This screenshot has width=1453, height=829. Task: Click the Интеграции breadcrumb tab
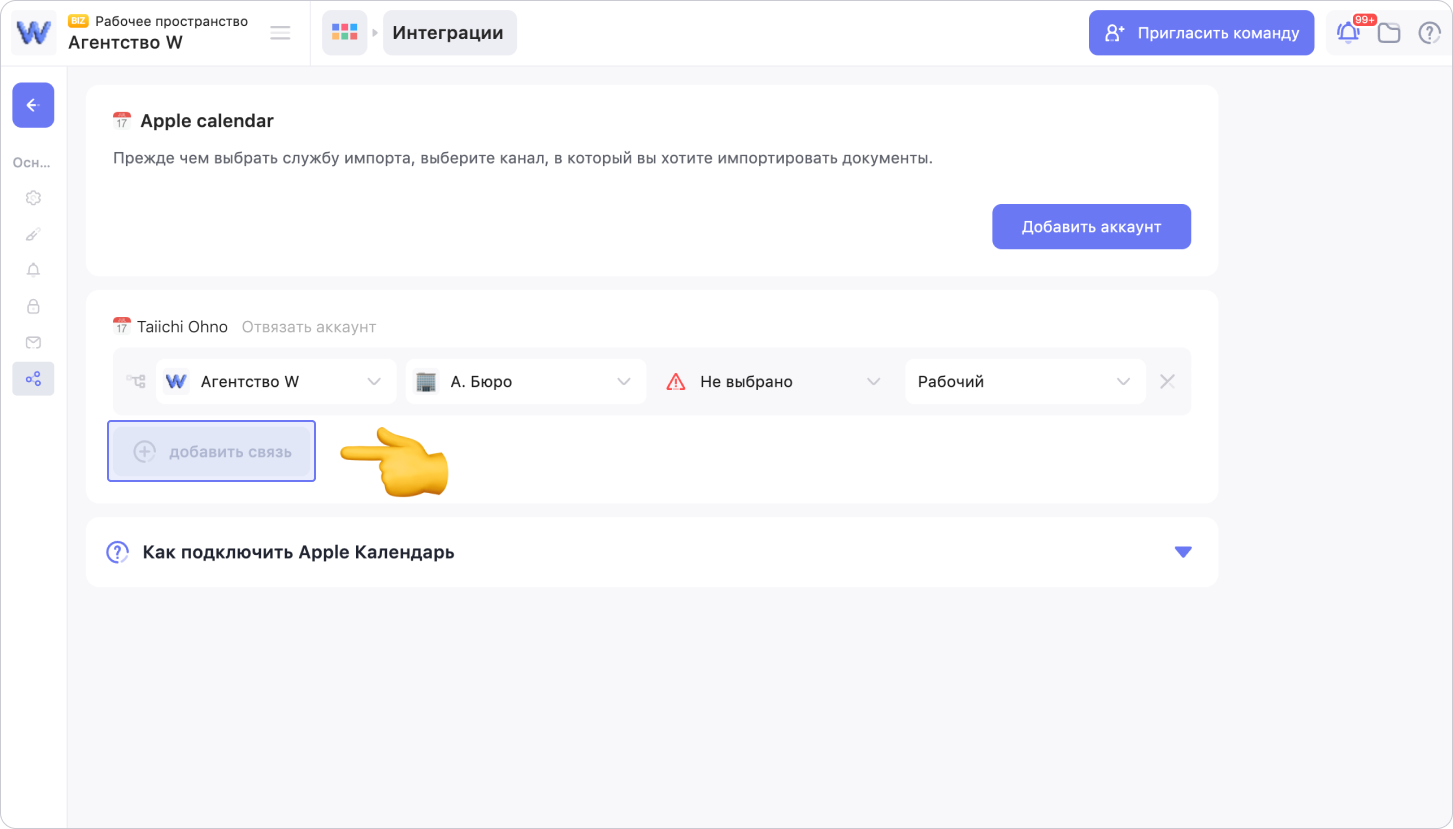(x=448, y=33)
